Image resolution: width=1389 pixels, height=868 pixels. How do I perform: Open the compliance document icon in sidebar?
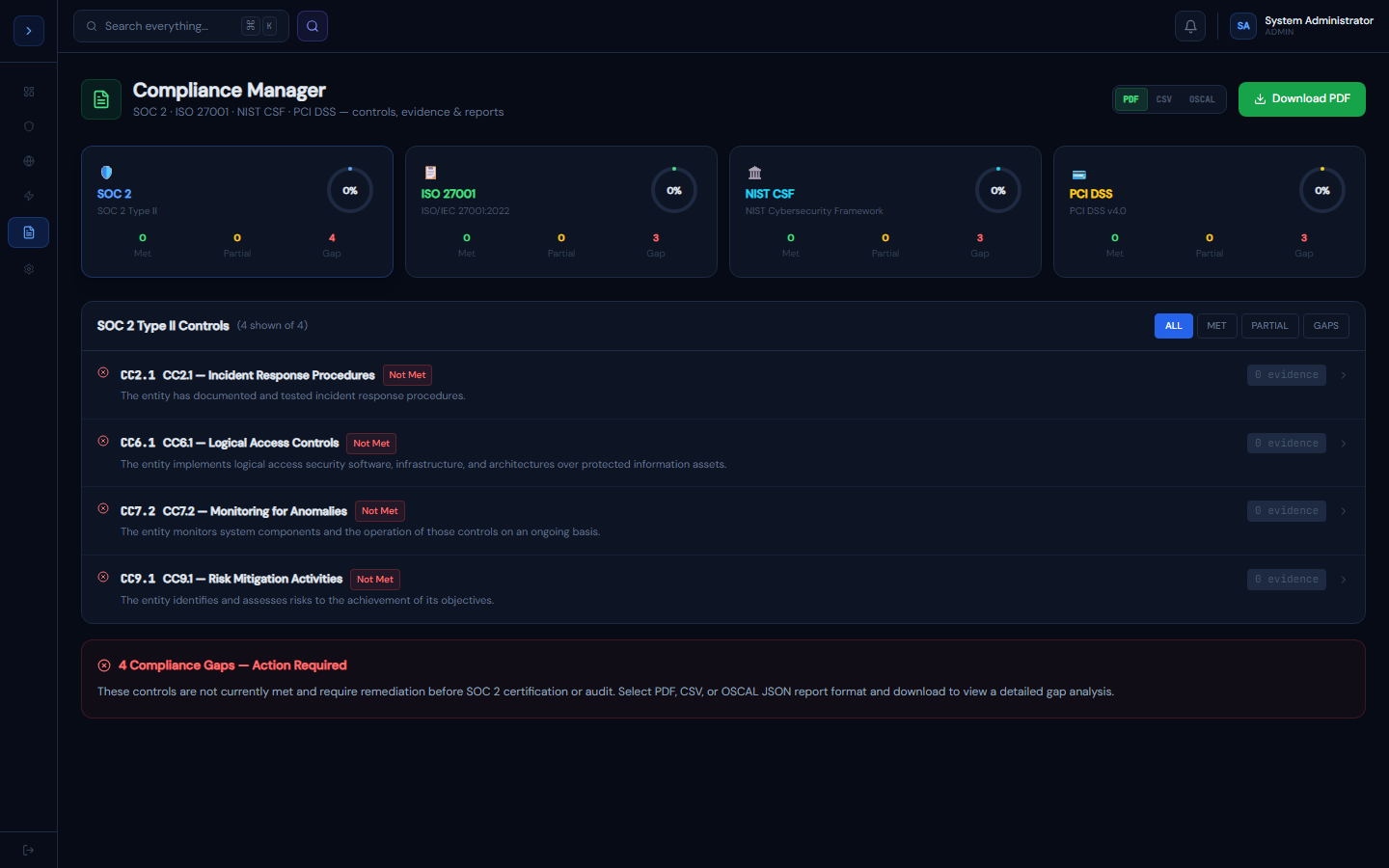[29, 232]
